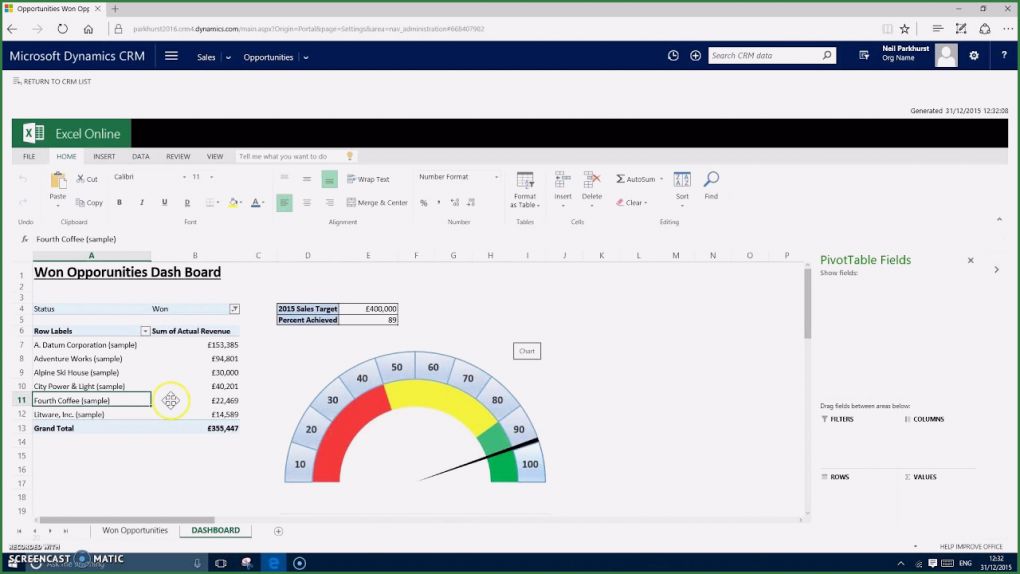
Task: Click RETURN TO CRM LIST link
Action: (x=52, y=81)
